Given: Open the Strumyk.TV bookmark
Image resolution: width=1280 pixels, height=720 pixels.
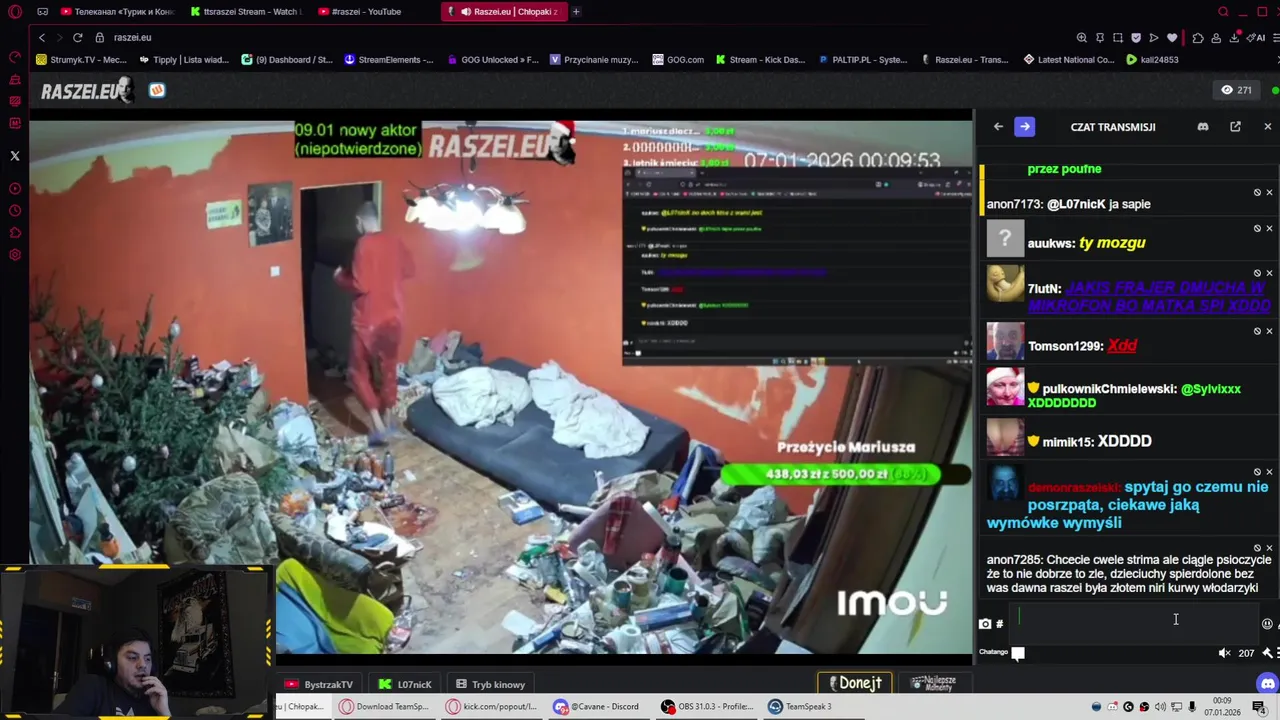Looking at the screenshot, I should [81, 60].
